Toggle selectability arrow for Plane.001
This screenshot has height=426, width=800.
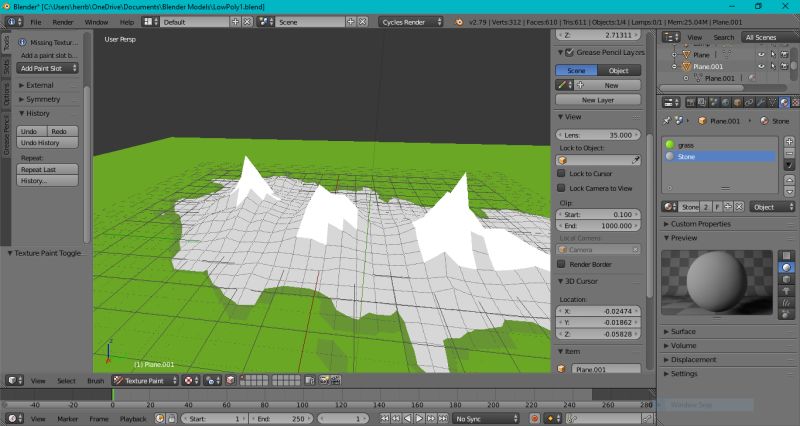[773, 66]
